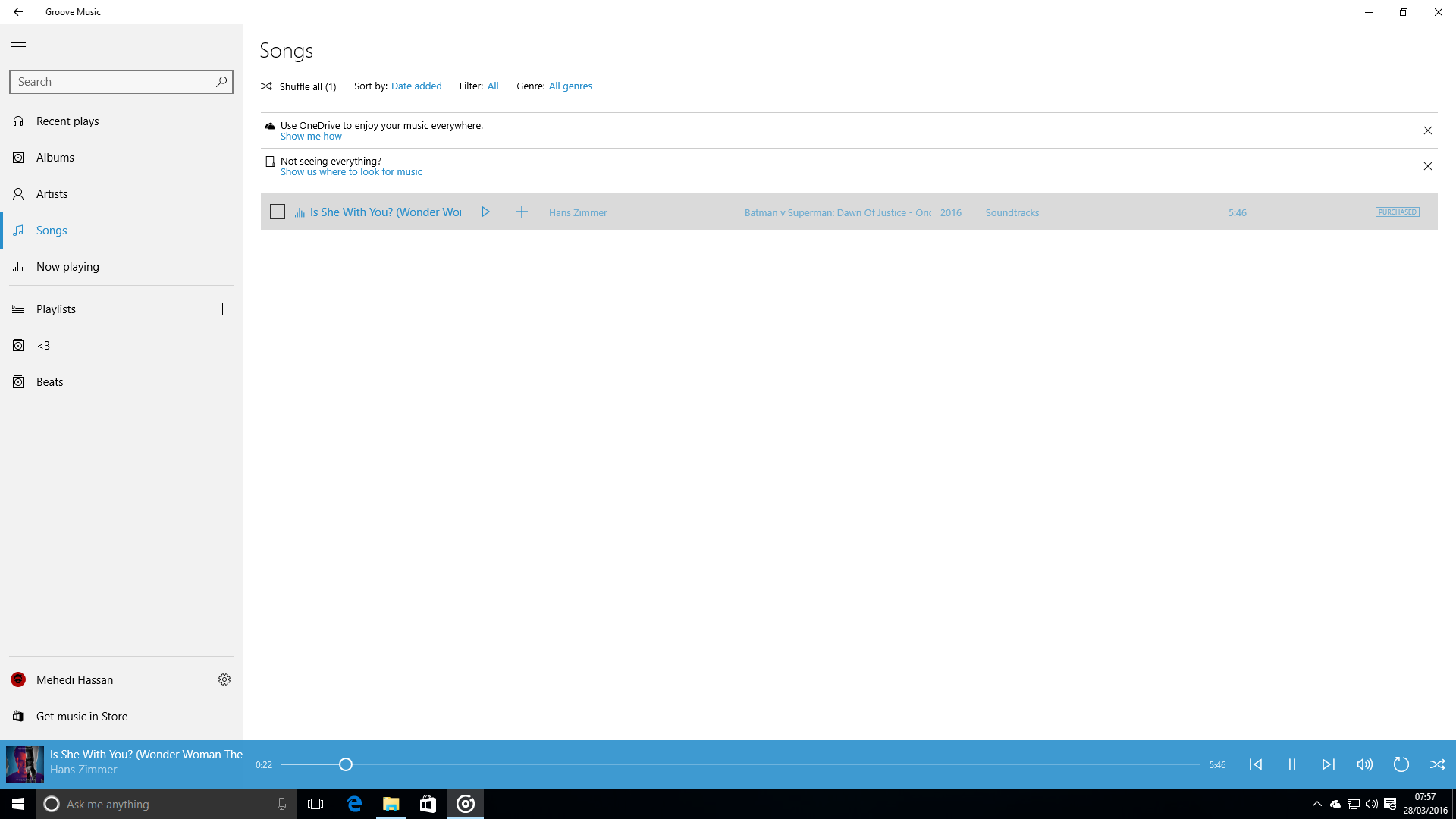The width and height of the screenshot is (1456, 819).
Task: Open Task View on taskbar
Action: coord(315,804)
